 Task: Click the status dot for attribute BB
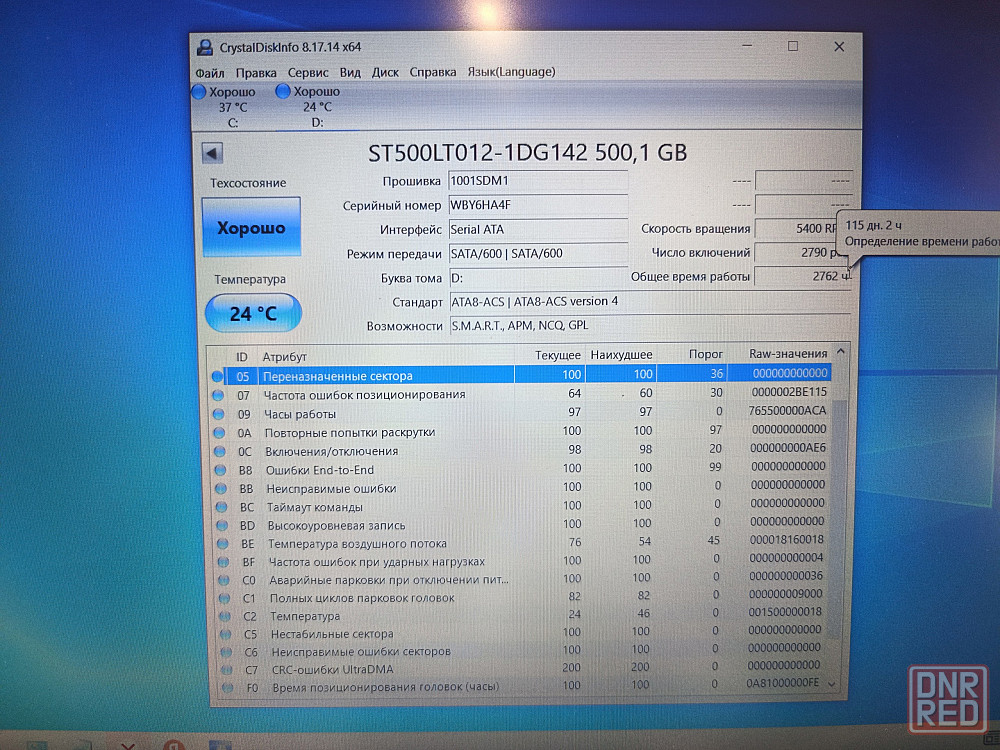point(221,489)
